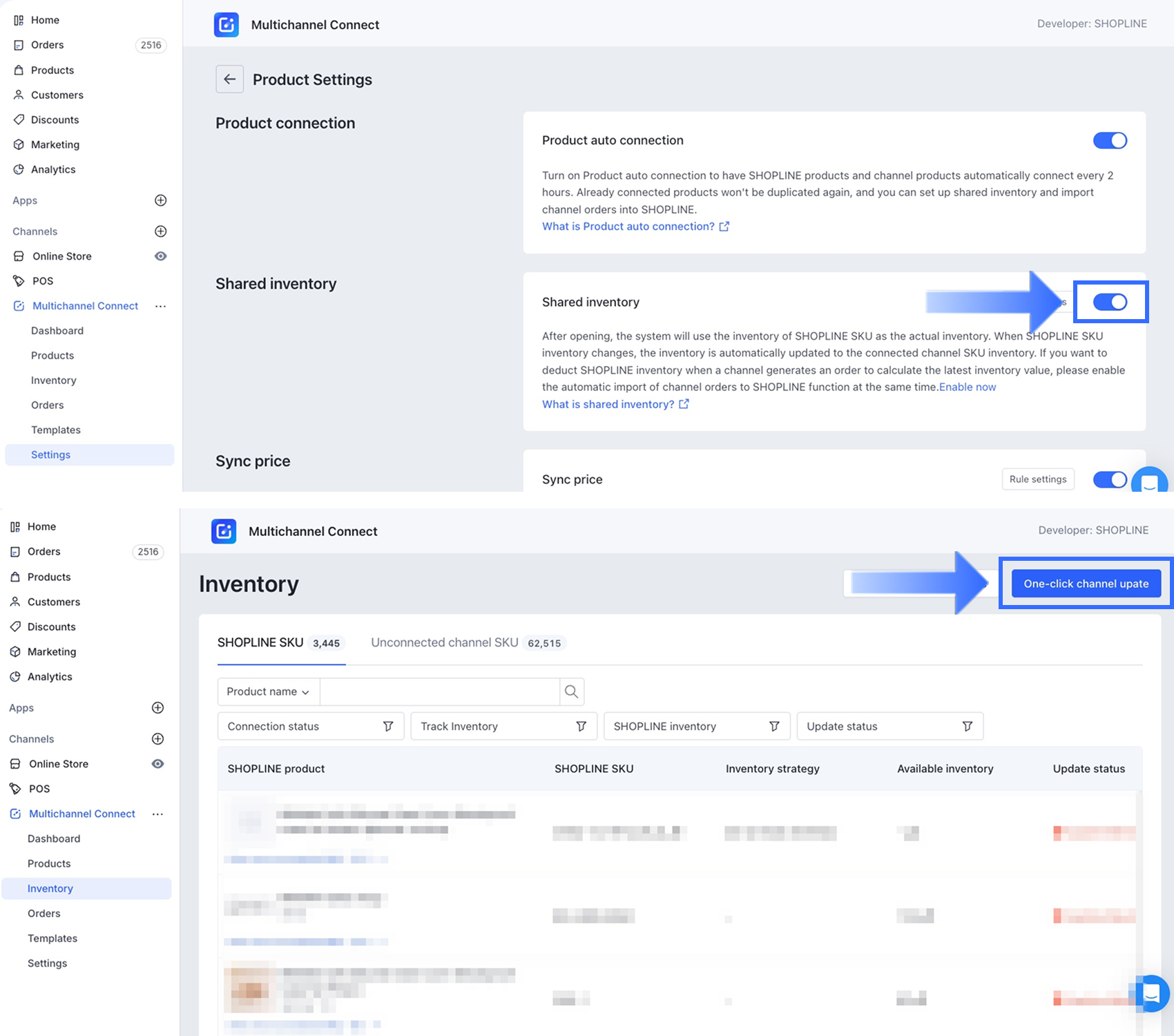Switch to the Unconnected channel SKU tab
The height and width of the screenshot is (1036, 1174).
(468, 643)
